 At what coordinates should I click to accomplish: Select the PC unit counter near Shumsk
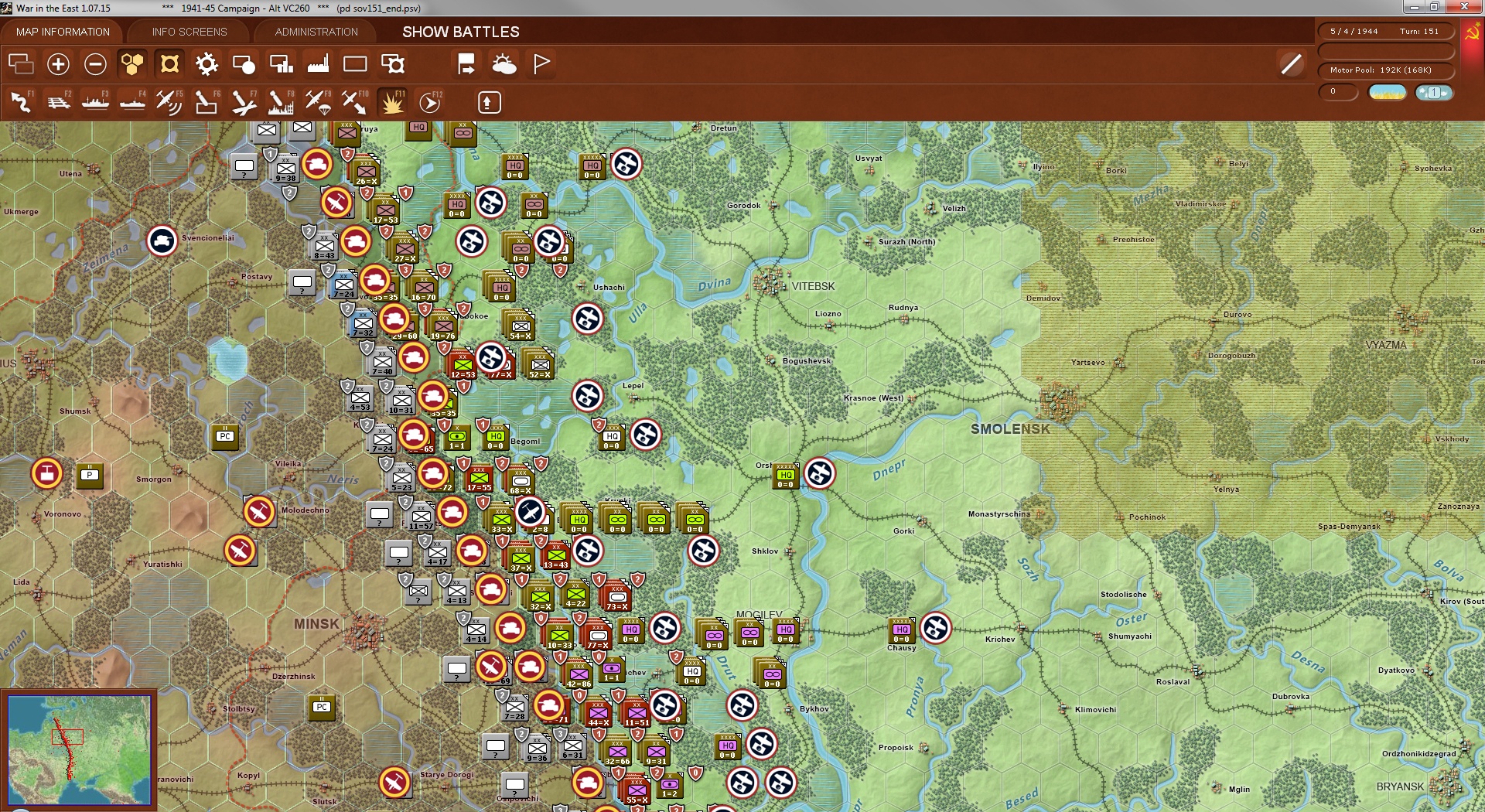coord(225,436)
